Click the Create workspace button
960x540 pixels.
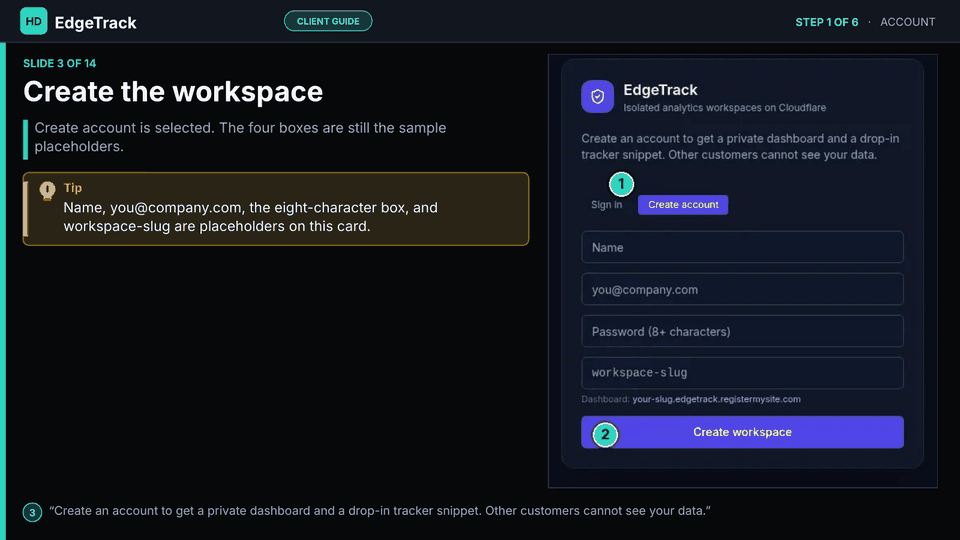point(742,432)
